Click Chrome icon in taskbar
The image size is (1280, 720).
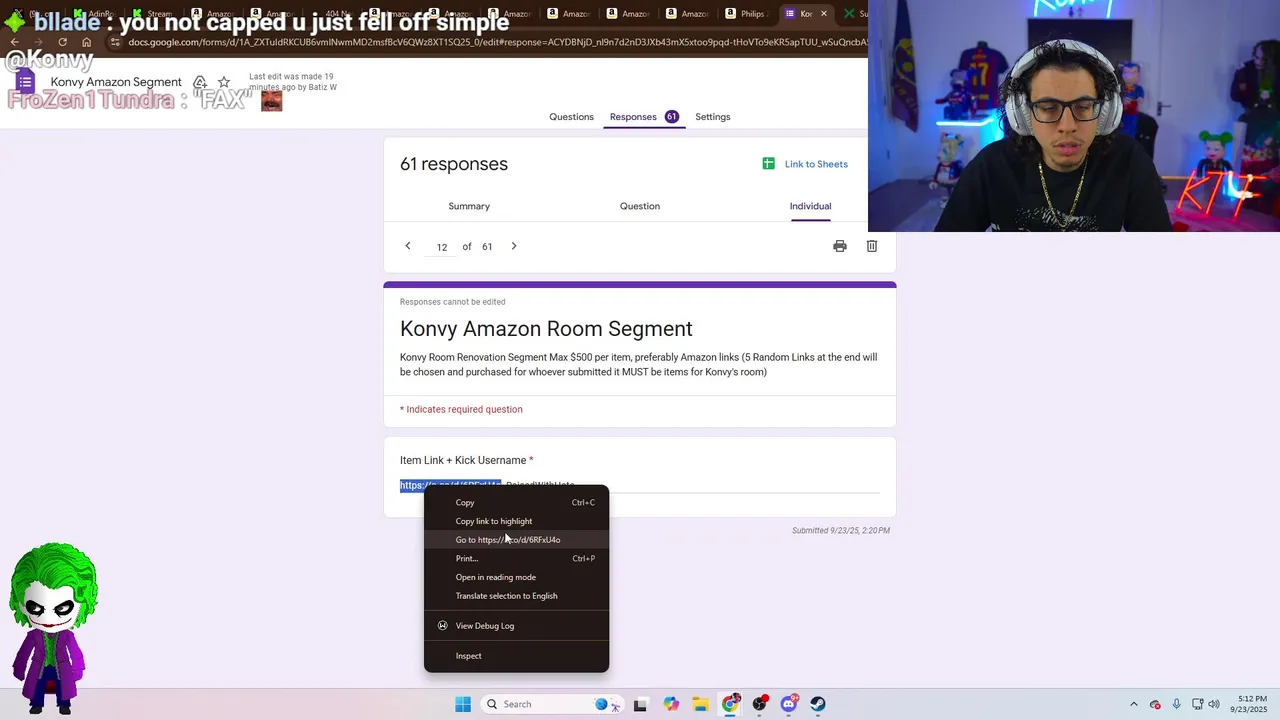730,704
